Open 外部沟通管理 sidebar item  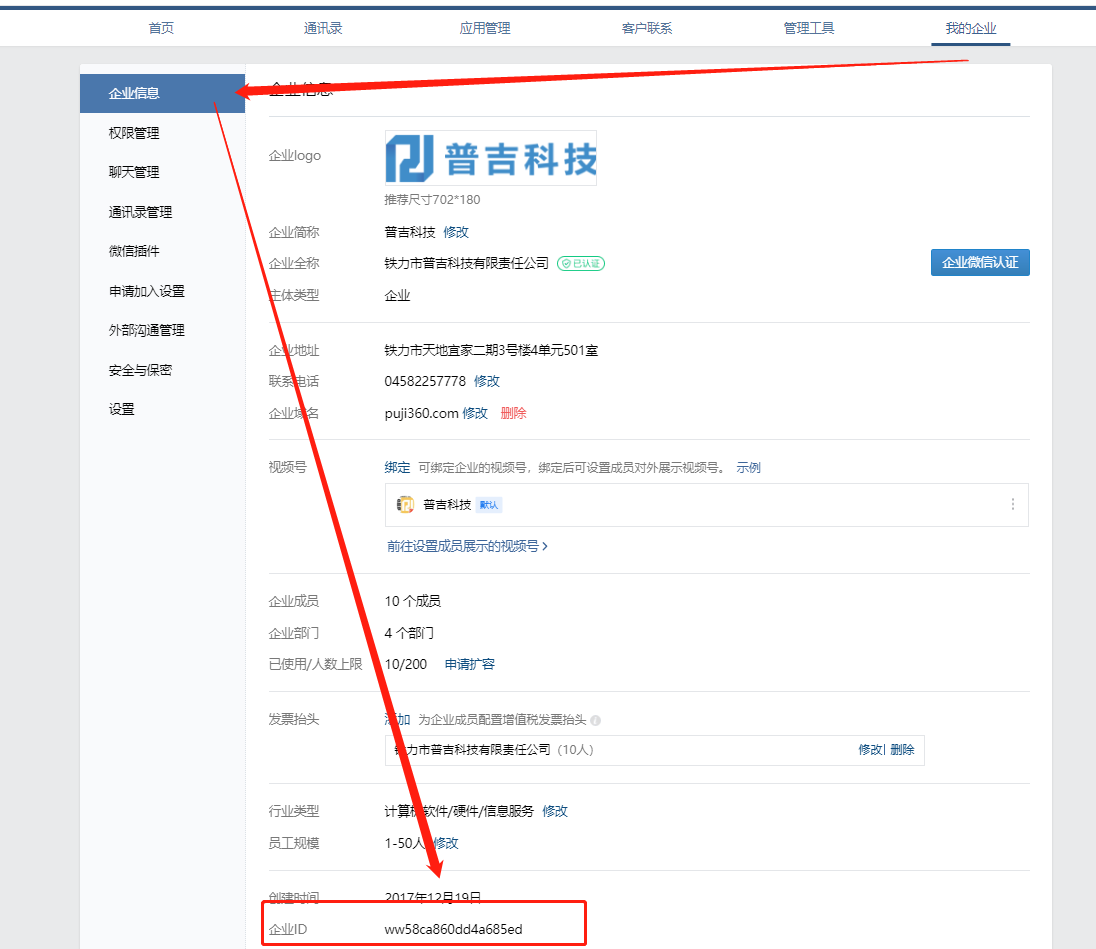(147, 330)
